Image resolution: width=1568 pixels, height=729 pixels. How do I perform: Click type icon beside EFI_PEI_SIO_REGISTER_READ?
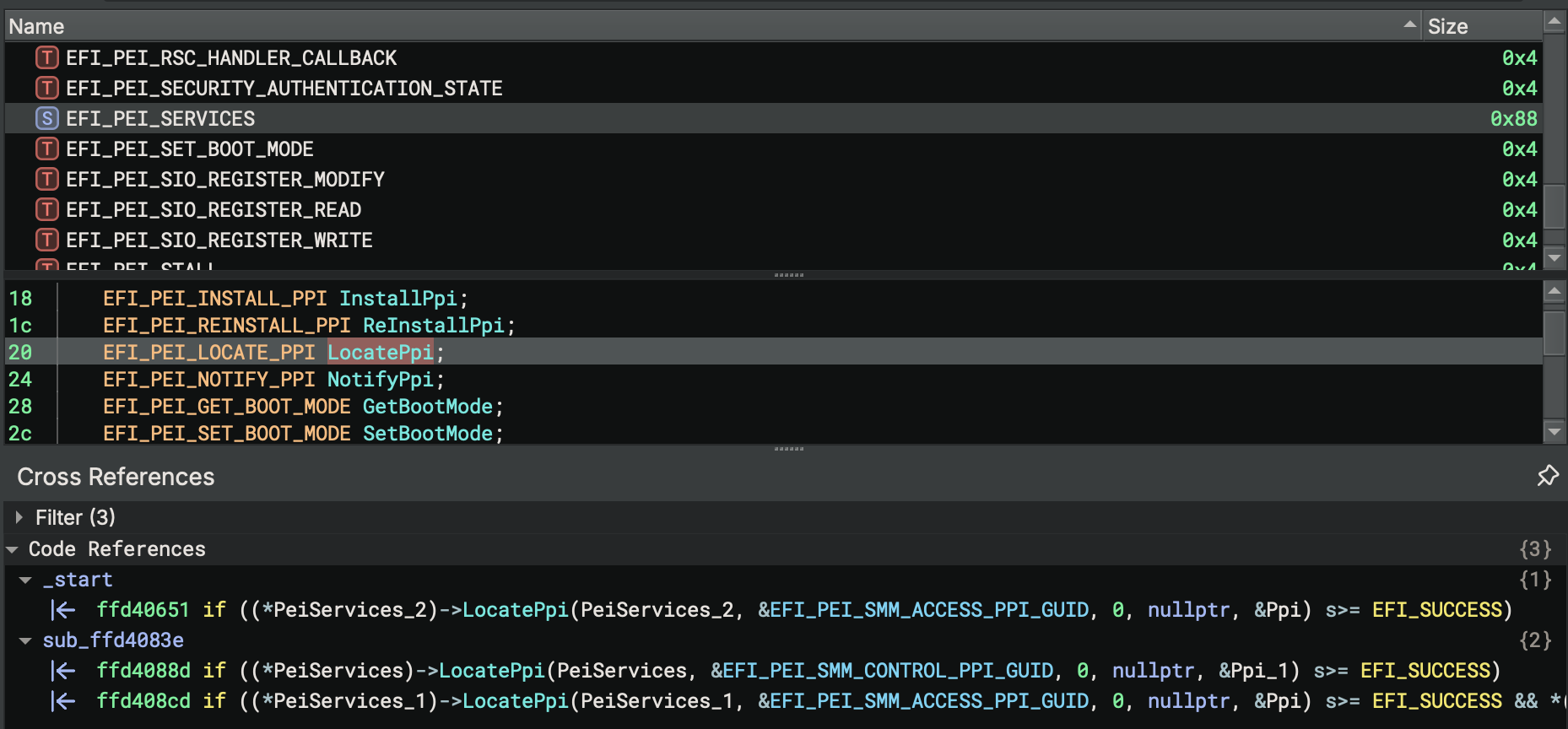point(47,210)
